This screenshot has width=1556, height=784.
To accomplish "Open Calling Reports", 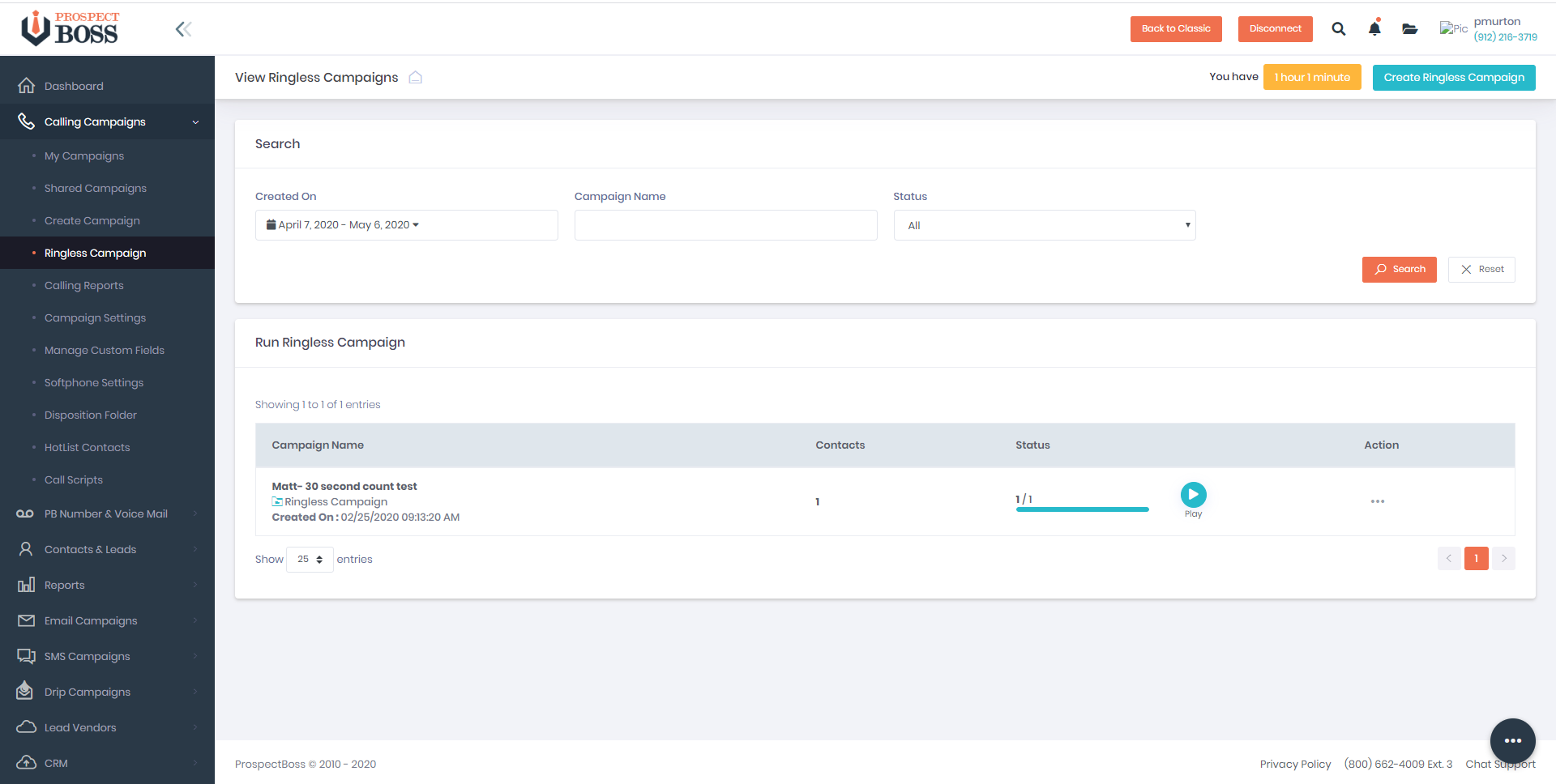I will pos(84,285).
